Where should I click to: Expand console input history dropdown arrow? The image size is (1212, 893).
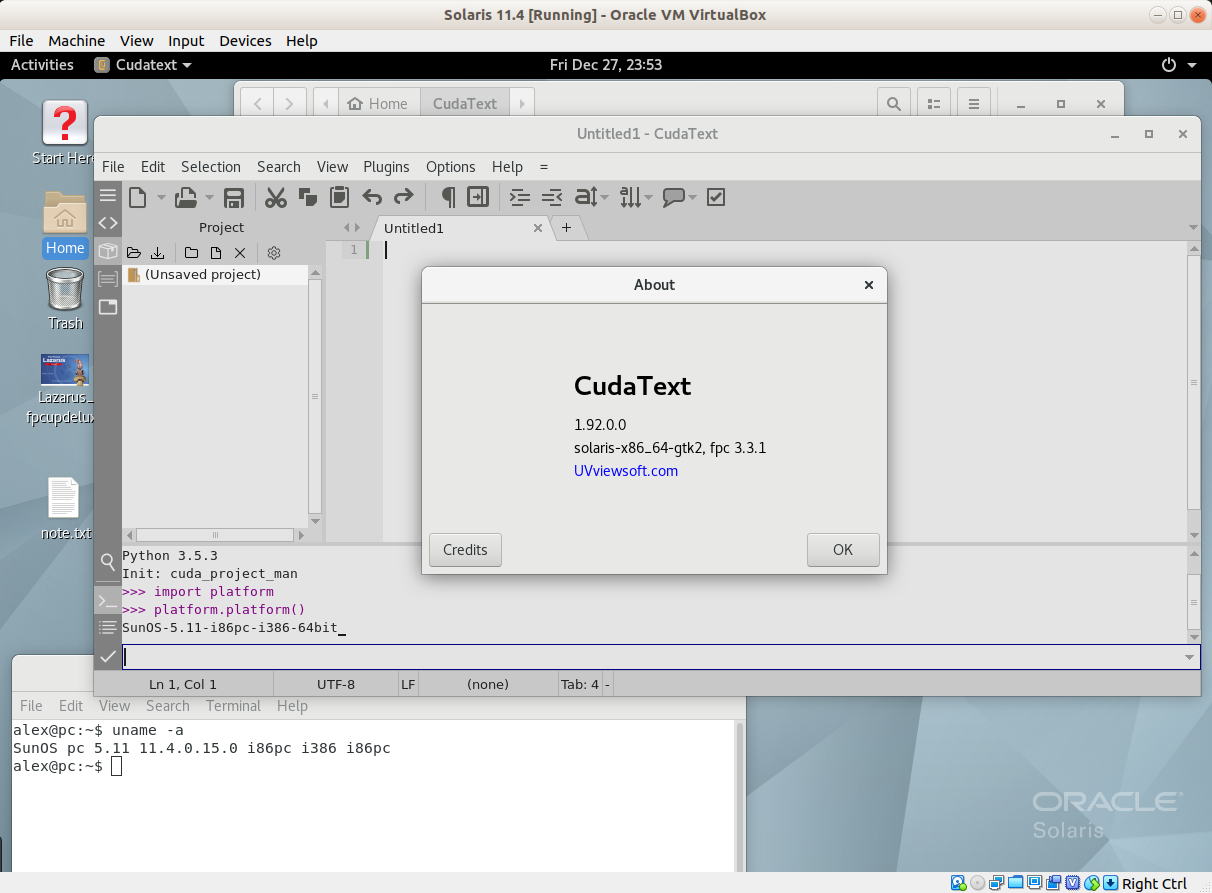coord(1190,657)
